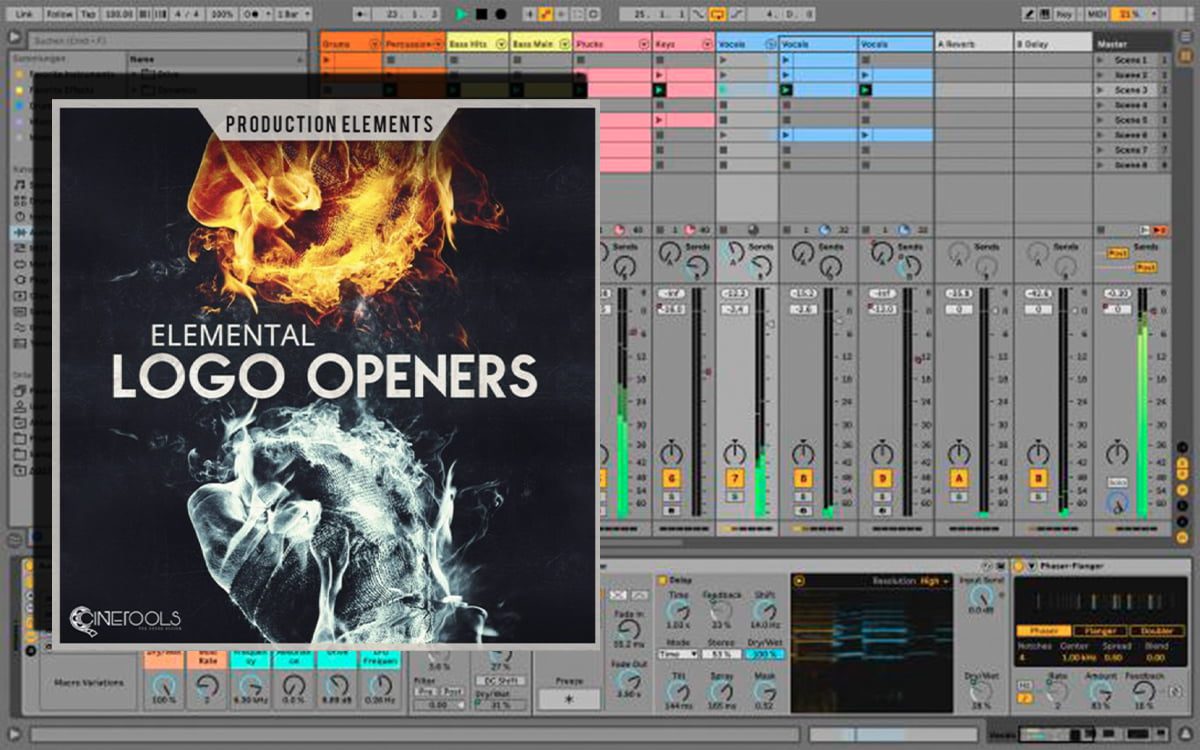Click the Drive macro knob
Image resolution: width=1200 pixels, height=750 pixels.
[337, 686]
